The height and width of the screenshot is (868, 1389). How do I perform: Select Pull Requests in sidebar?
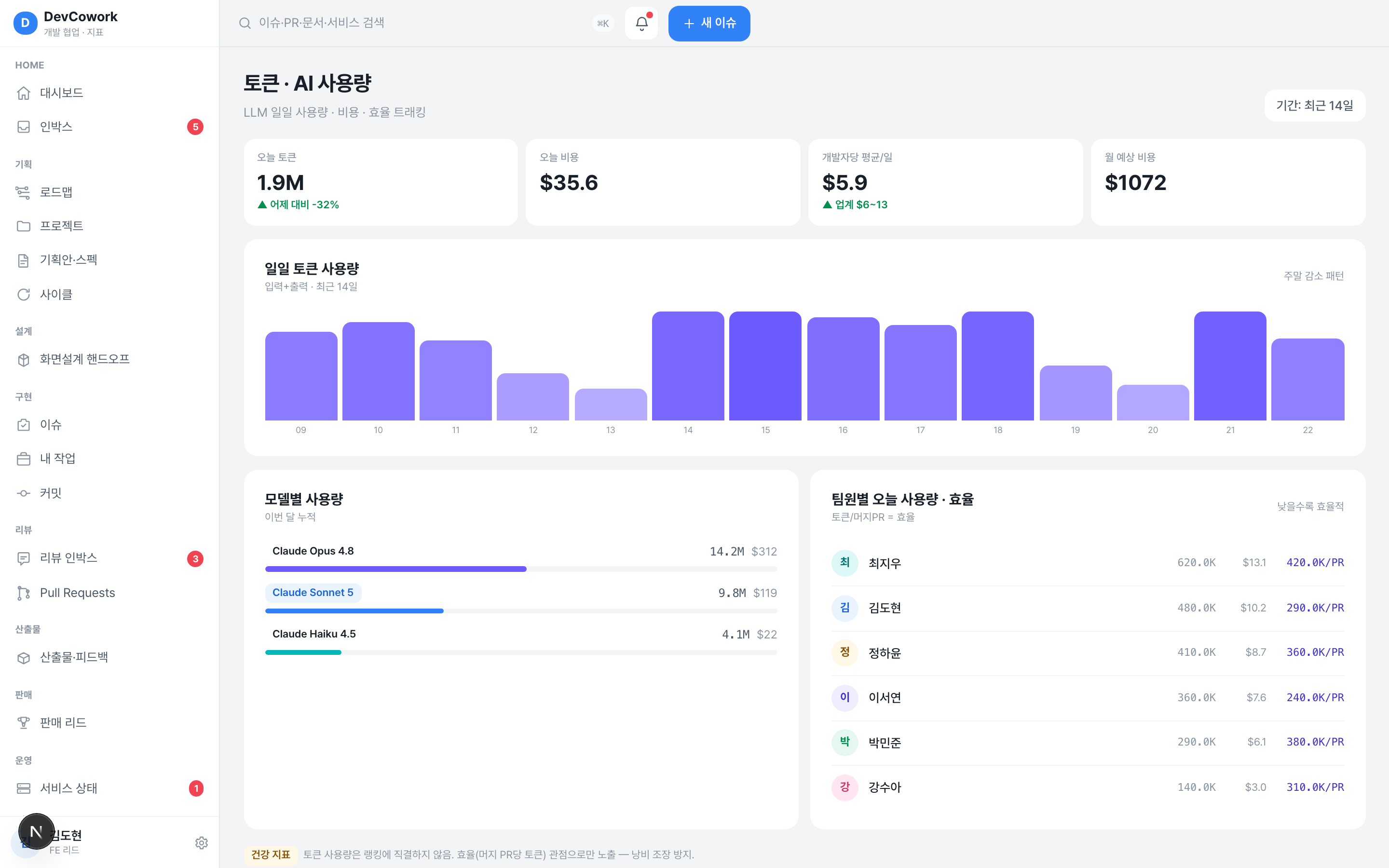(109, 593)
